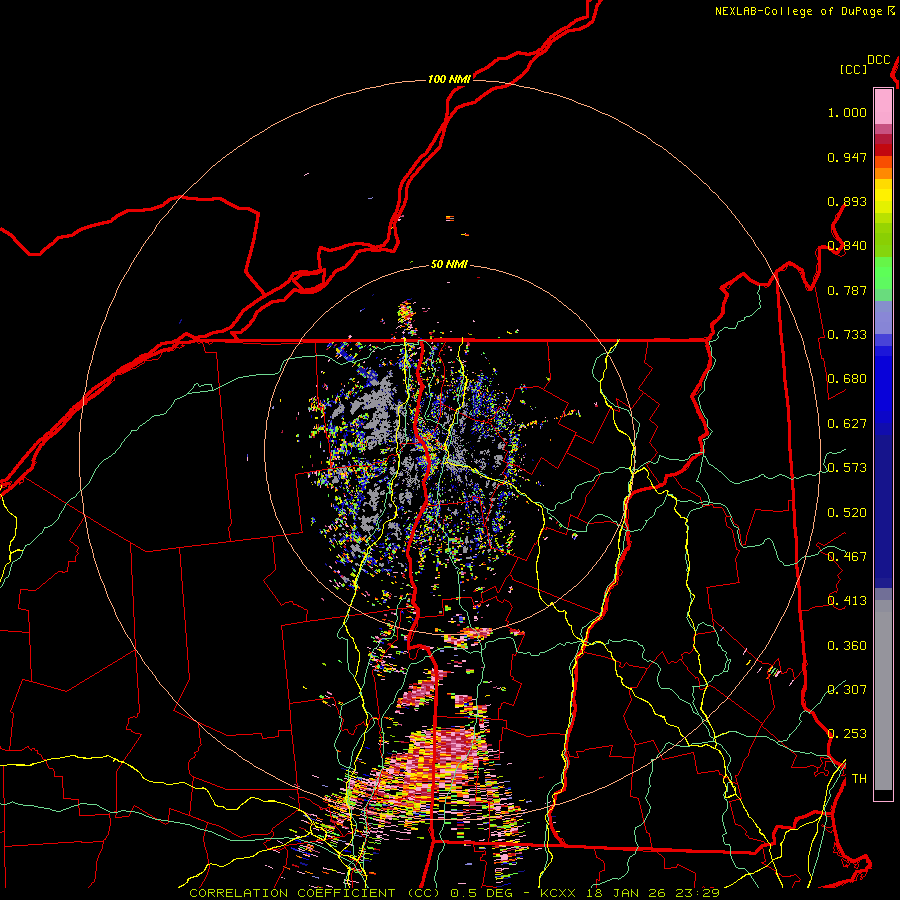
Task: Click the 0.413 legend value
Action: [x=847, y=601]
